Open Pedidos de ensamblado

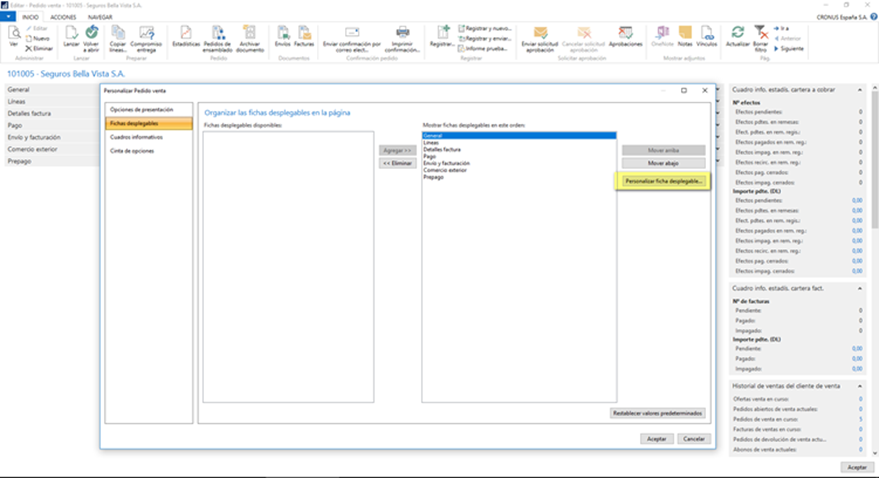tap(218, 38)
